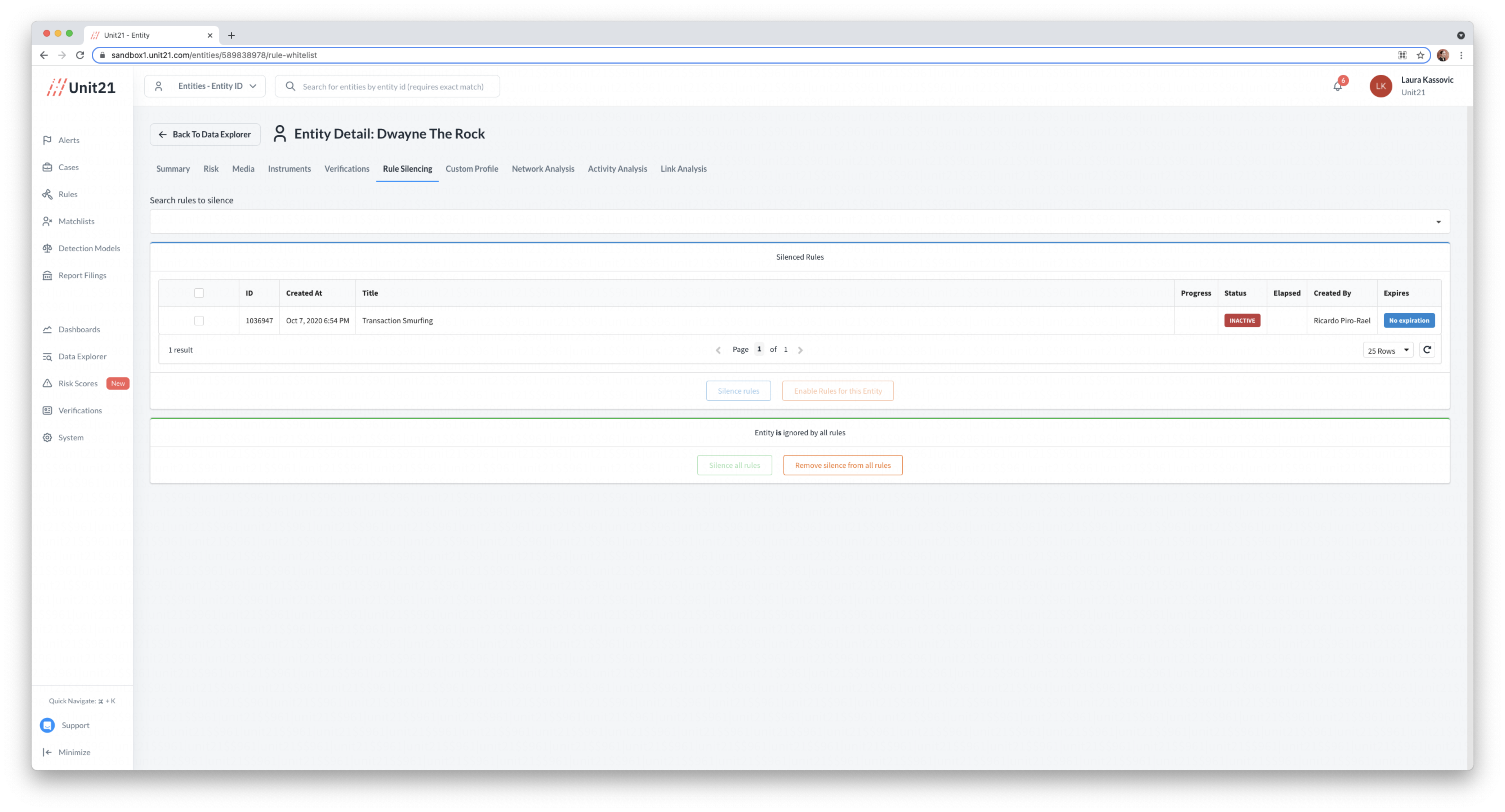Viewport: 1505px width, 812px height.
Task: Open the Custom Profile tab
Action: (471, 169)
